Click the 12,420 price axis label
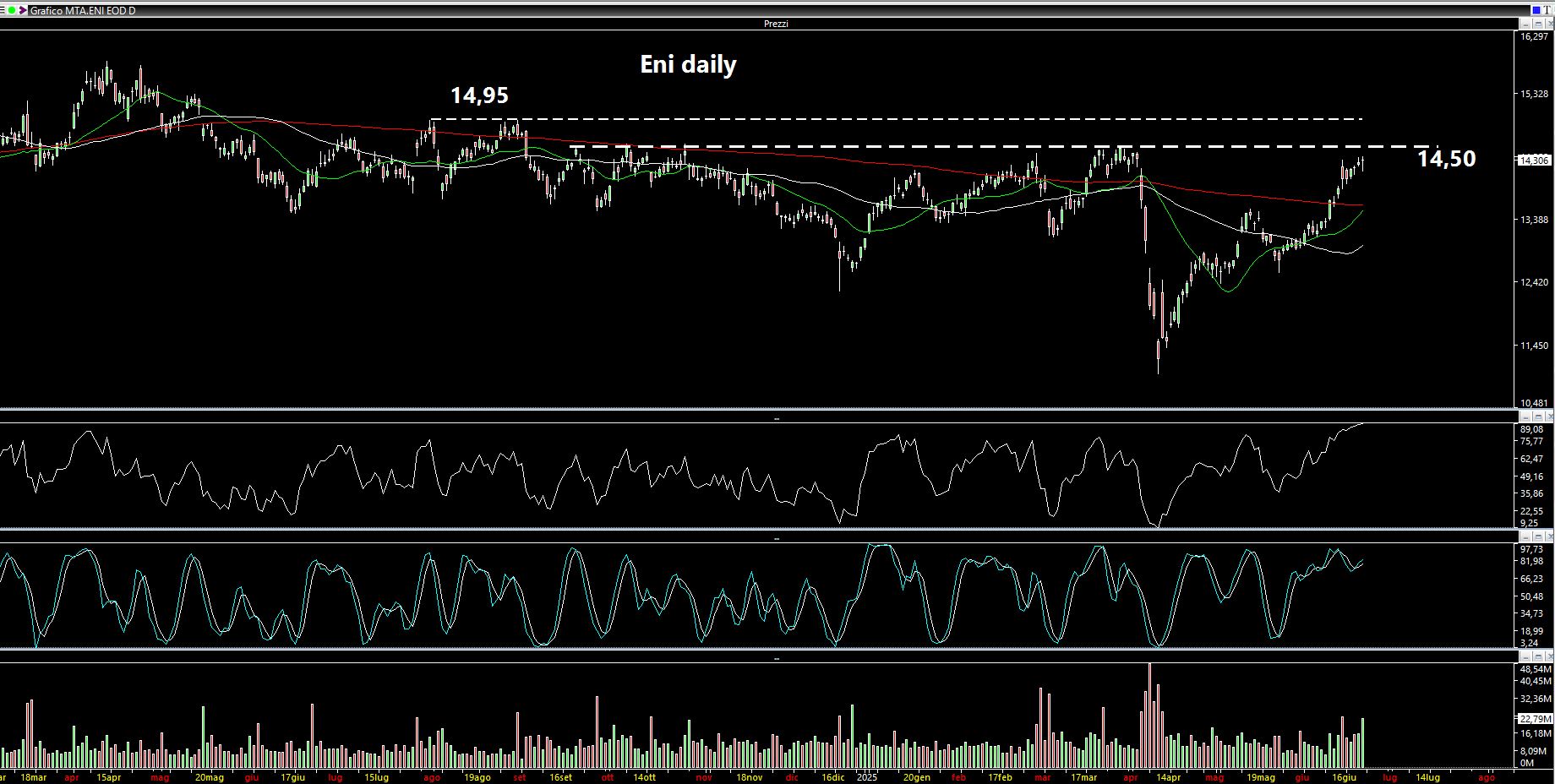The height and width of the screenshot is (784, 1555). pos(1534,282)
